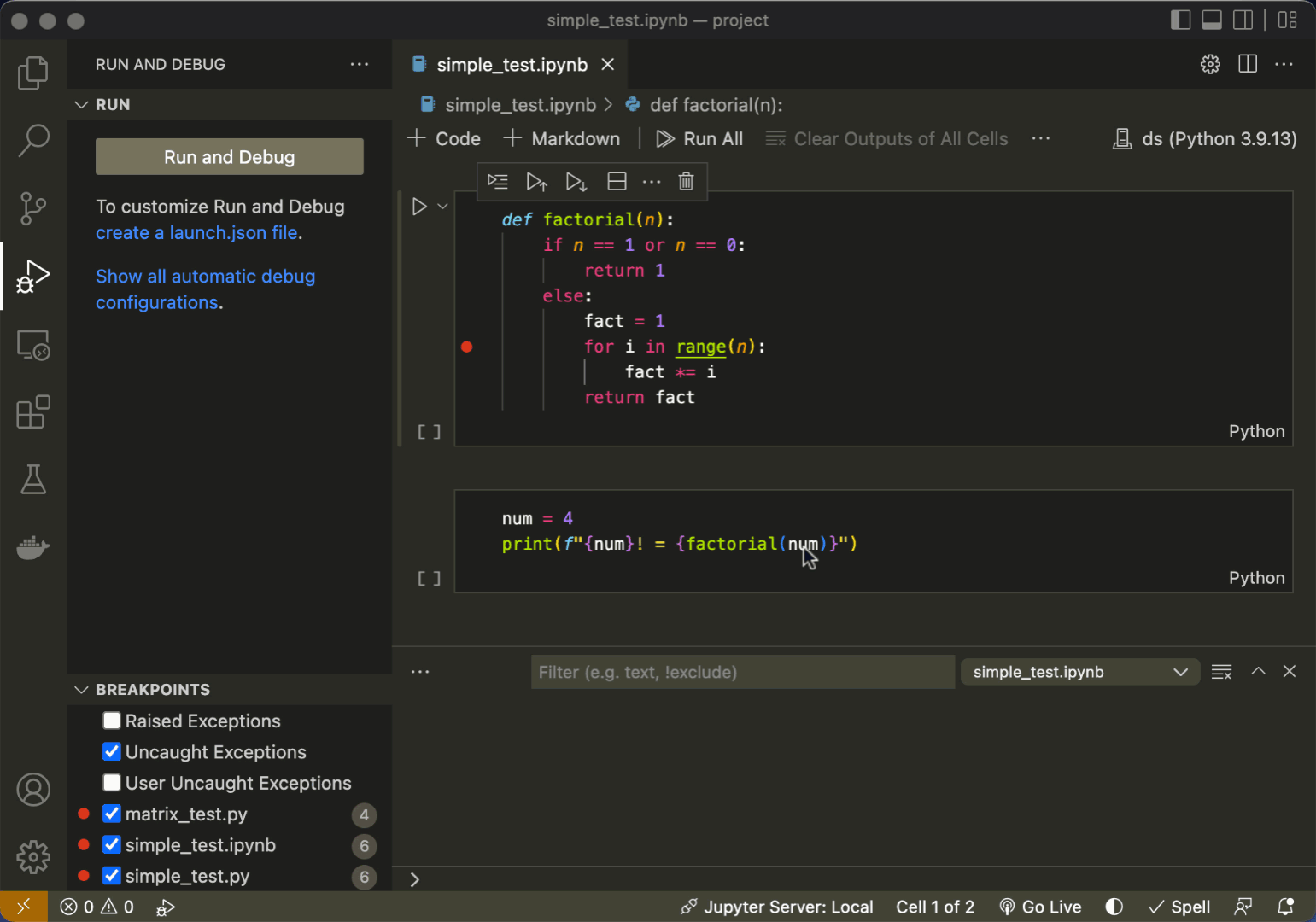Toggle the bottom panel layout icon

[x=1212, y=20]
